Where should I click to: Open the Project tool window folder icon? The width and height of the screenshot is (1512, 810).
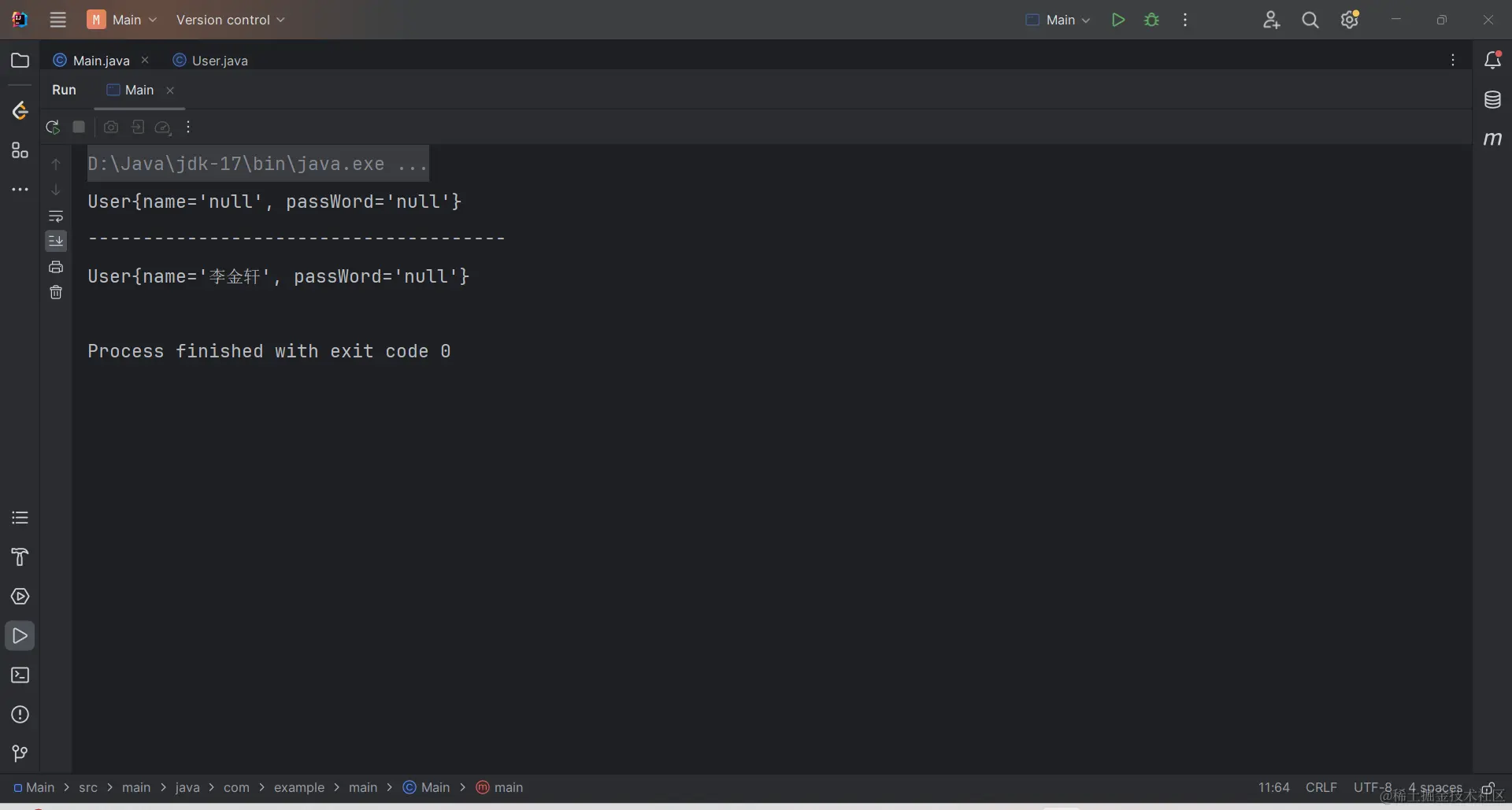coord(20,61)
